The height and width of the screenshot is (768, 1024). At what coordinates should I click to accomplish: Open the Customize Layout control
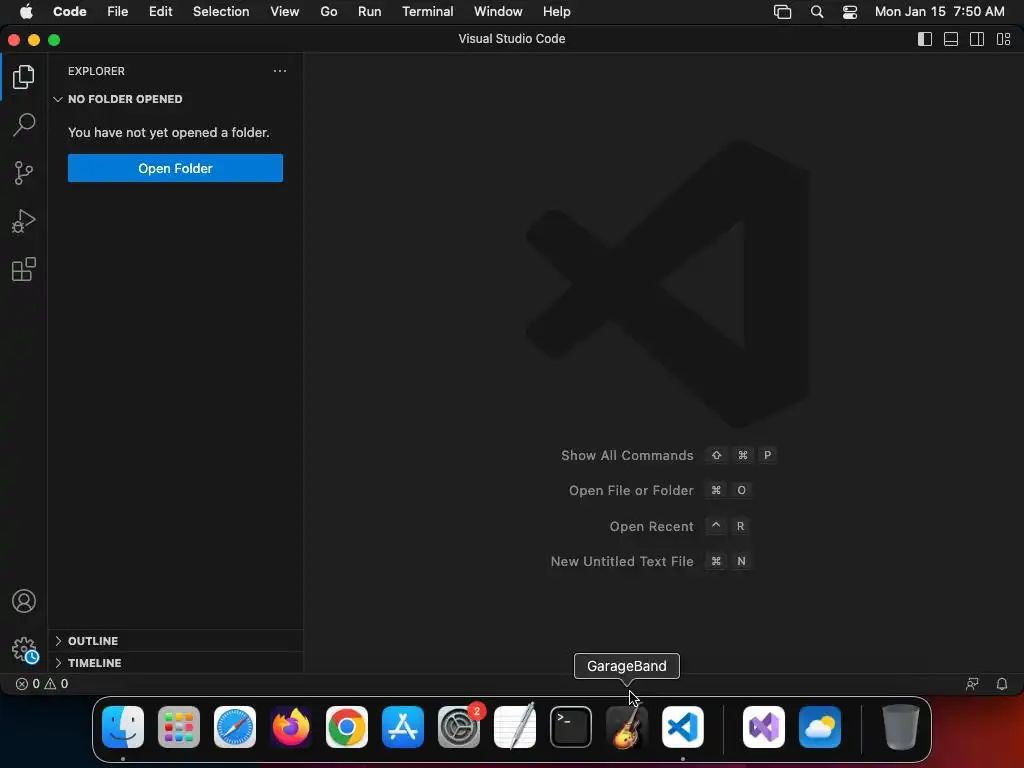pyautogui.click(x=1004, y=39)
